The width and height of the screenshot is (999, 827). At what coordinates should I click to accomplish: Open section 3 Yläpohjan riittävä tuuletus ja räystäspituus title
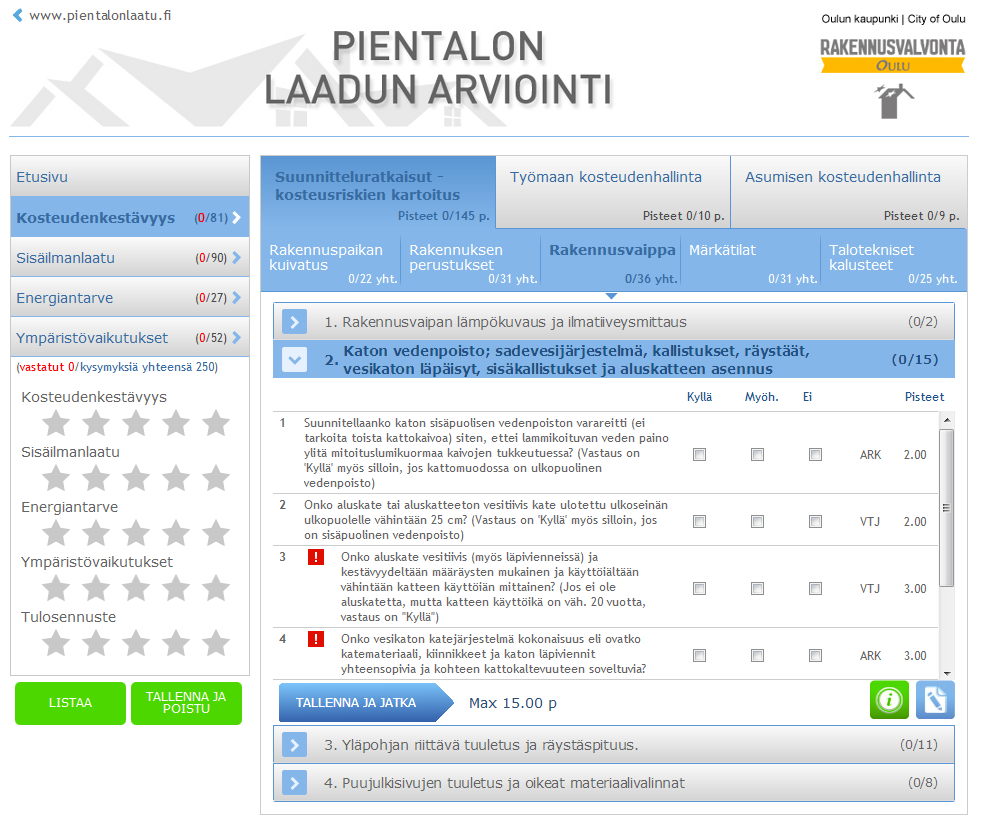click(x=481, y=745)
